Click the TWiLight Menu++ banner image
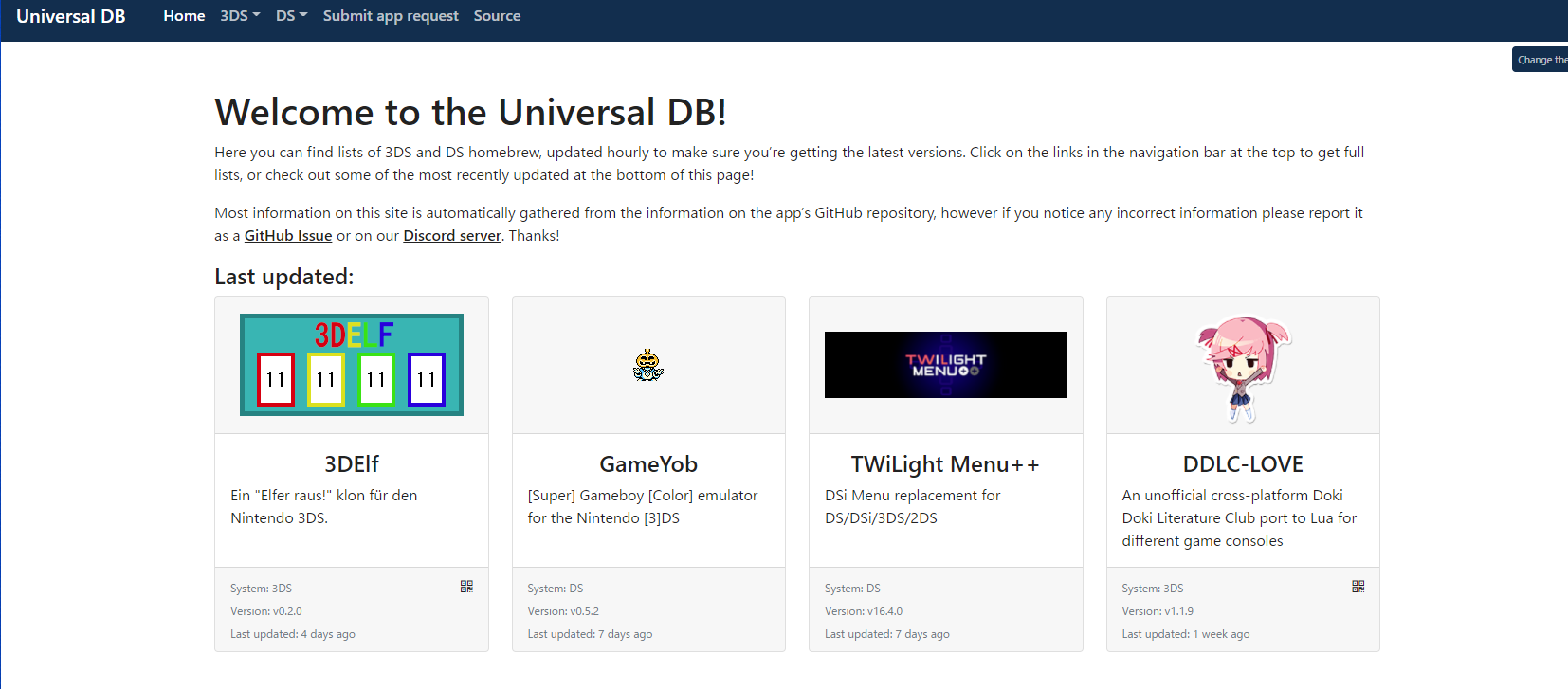The height and width of the screenshot is (689, 1568). coord(946,365)
